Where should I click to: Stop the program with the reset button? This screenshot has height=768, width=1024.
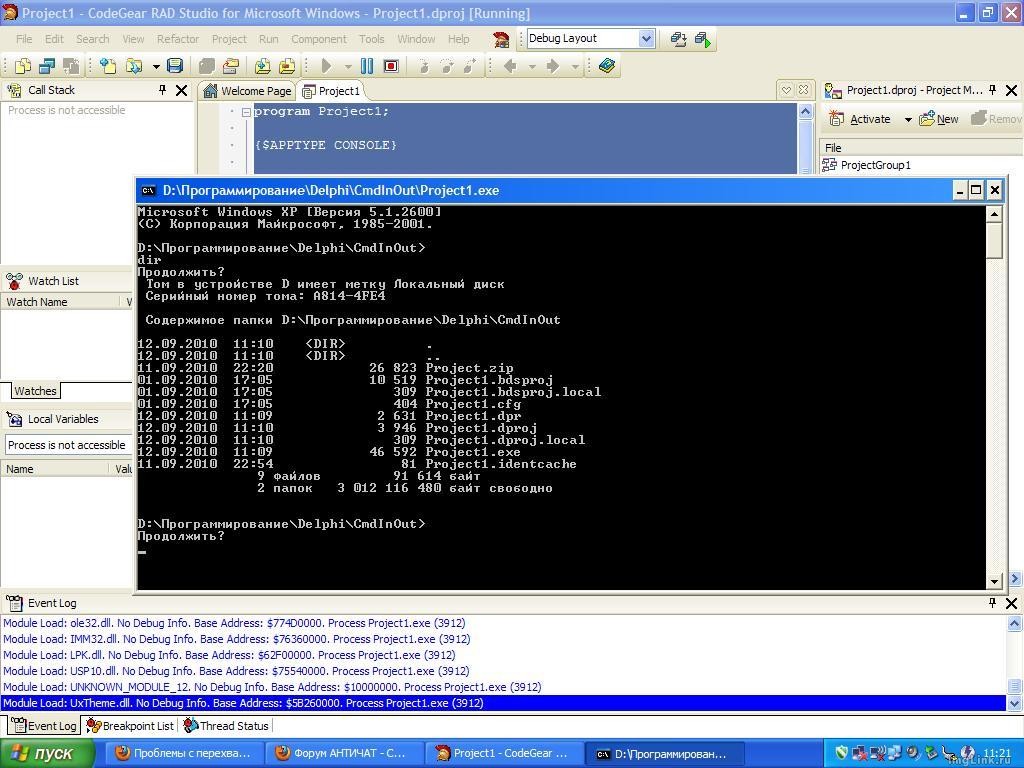point(391,66)
